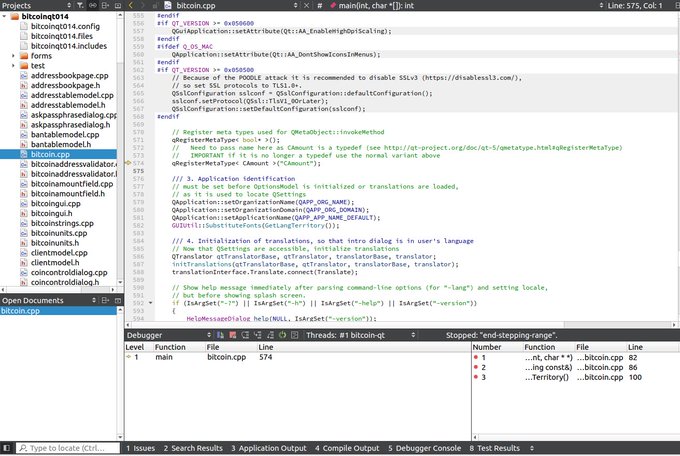This screenshot has width=680, height=456.
Task: Click the green restart debugging icon
Action: point(282,335)
